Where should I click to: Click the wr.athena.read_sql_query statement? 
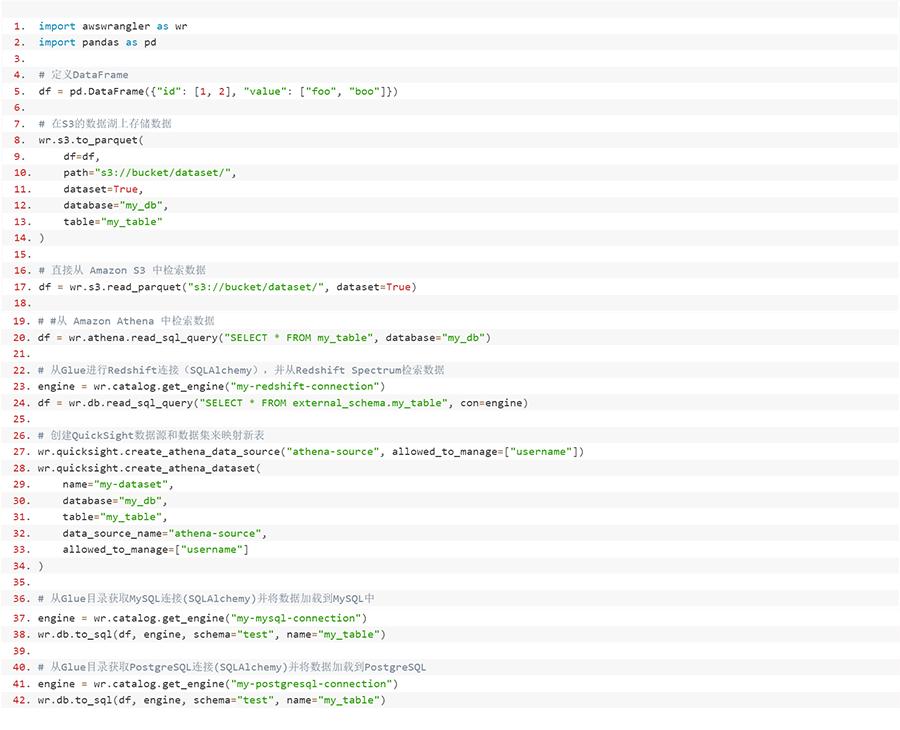pos(265,337)
